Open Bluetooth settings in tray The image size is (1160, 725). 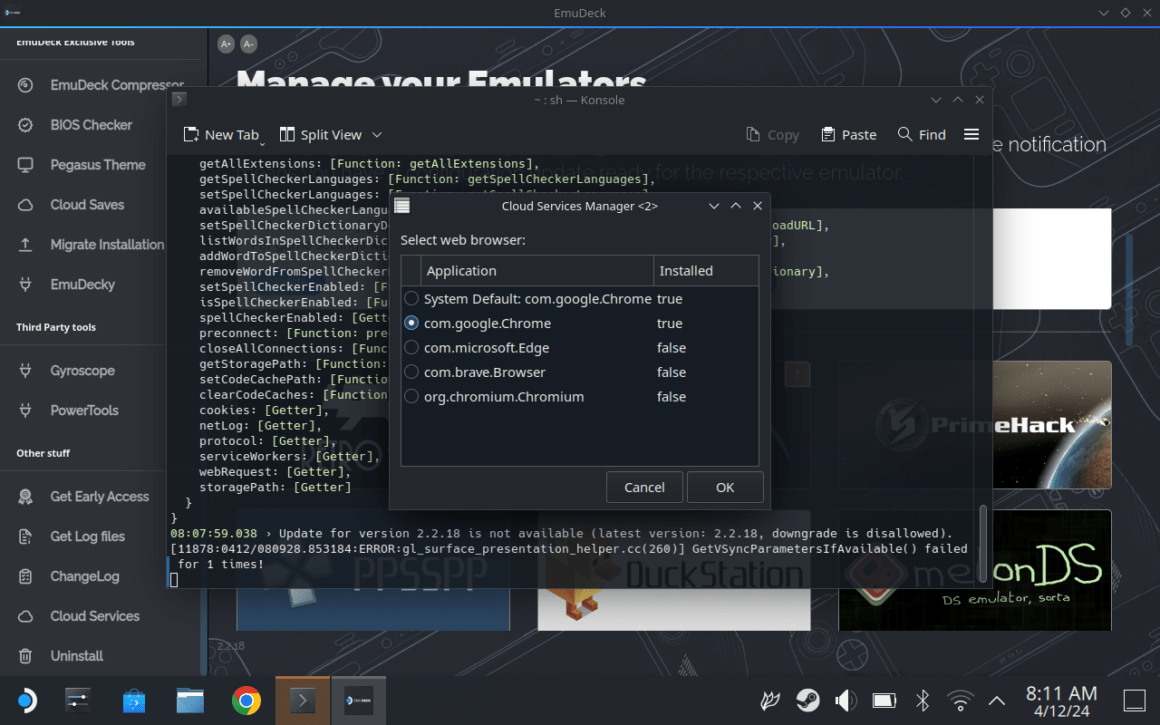tap(923, 700)
